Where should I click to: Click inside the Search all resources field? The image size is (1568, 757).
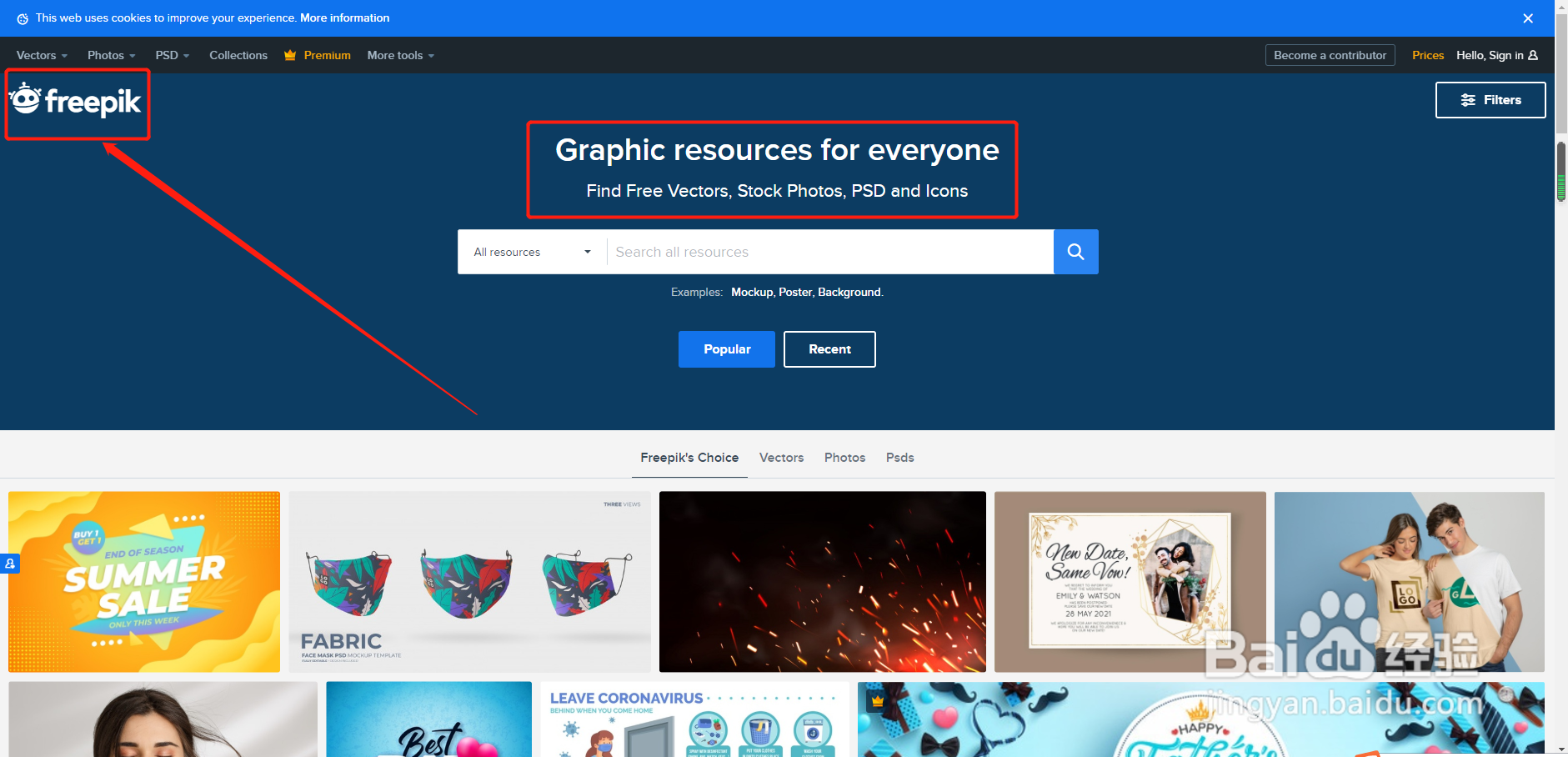point(829,252)
